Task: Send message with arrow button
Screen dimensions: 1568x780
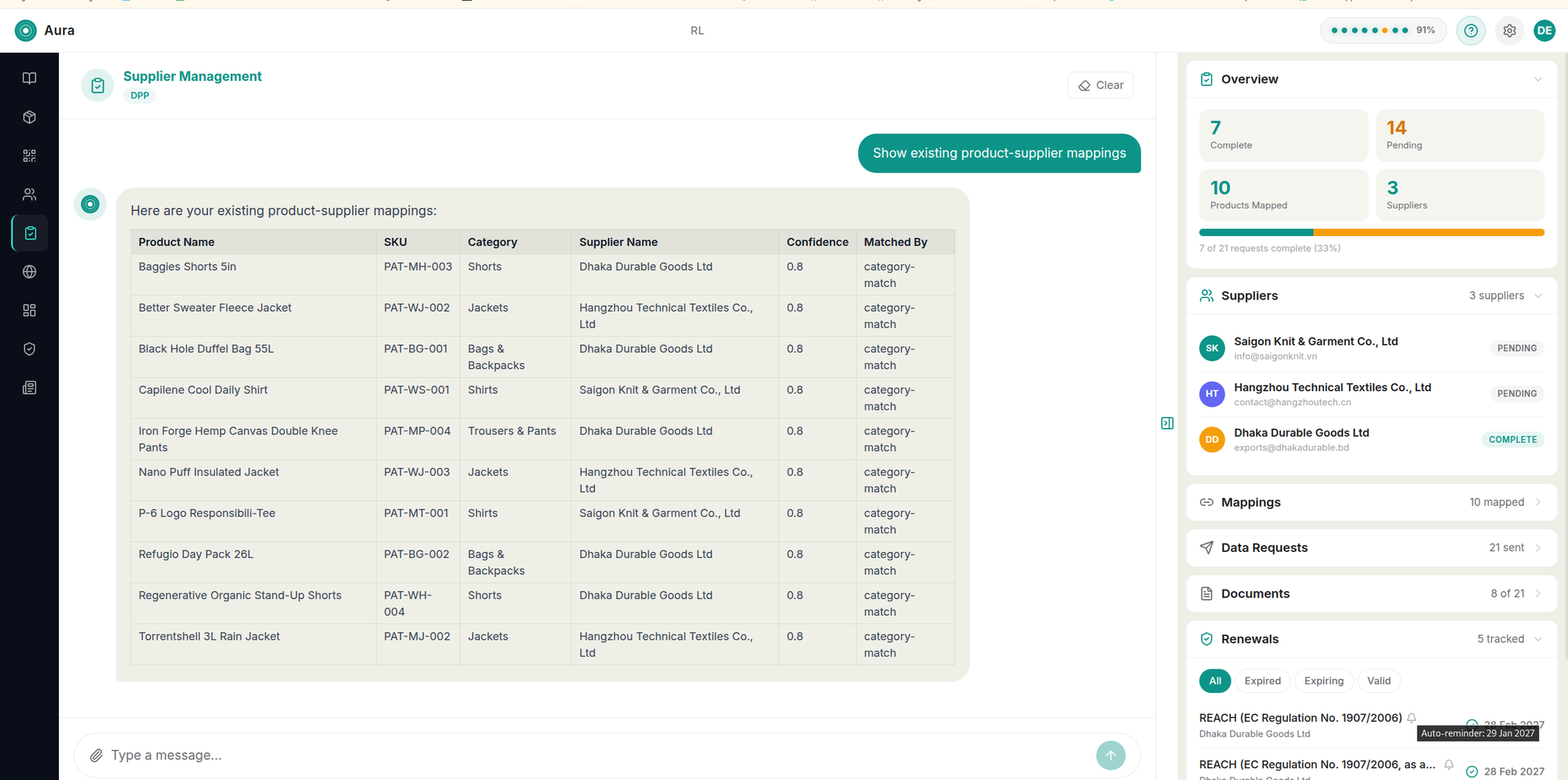Action: coord(1111,756)
